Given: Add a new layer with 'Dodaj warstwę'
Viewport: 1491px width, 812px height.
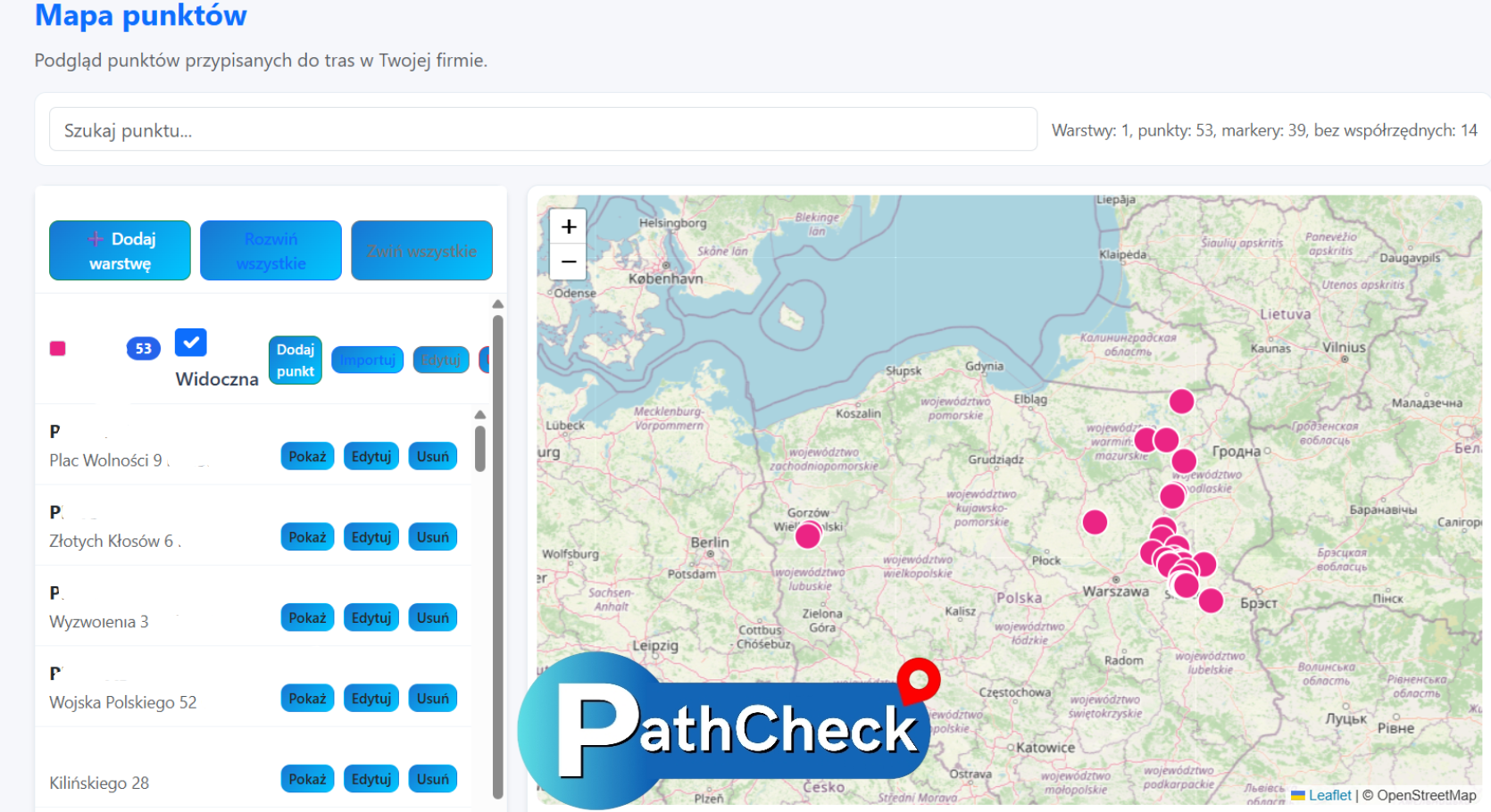Looking at the screenshot, I should pyautogui.click(x=119, y=250).
